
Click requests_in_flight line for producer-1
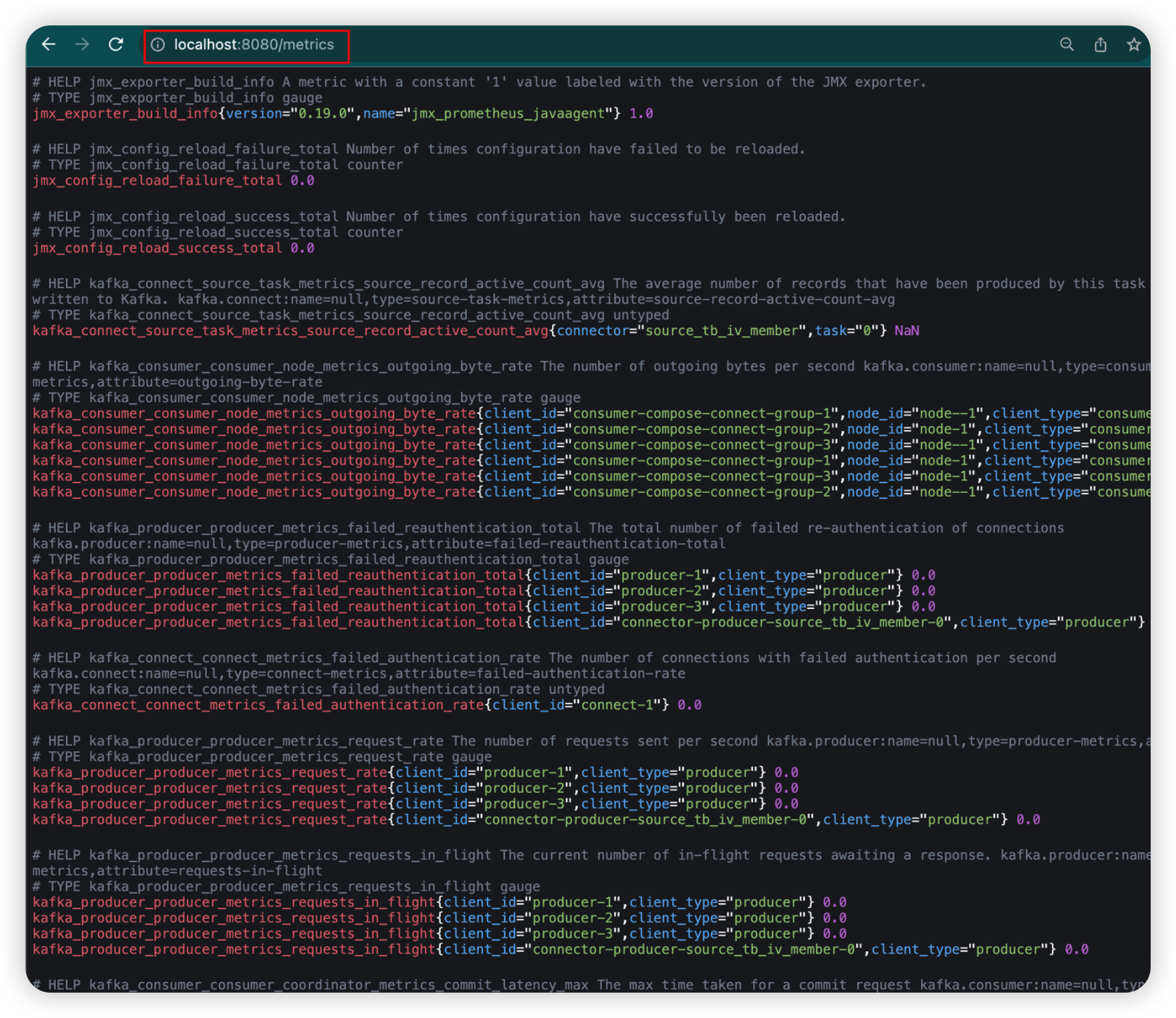[x=439, y=902]
